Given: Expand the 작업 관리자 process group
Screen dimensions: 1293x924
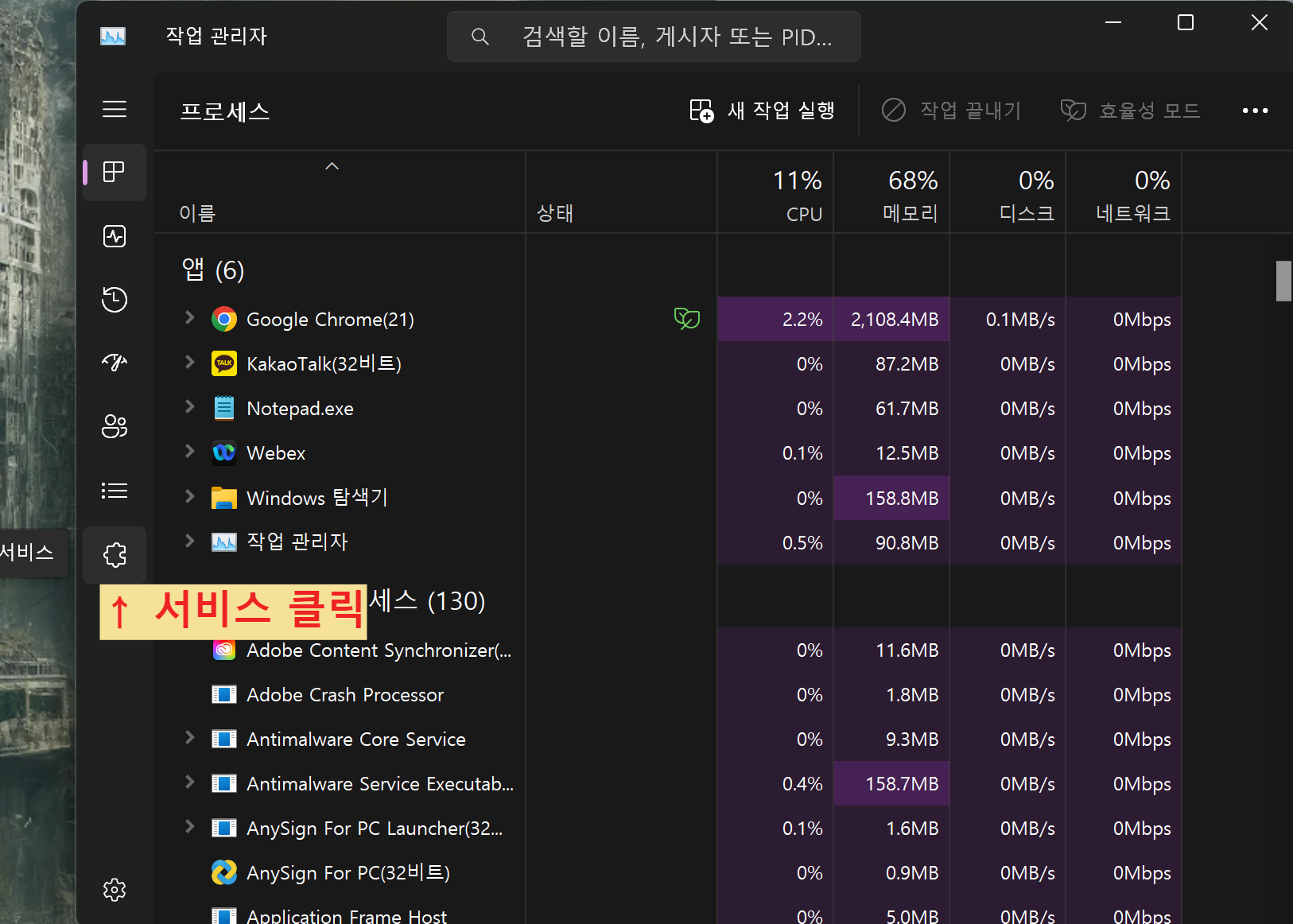Looking at the screenshot, I should [x=189, y=541].
